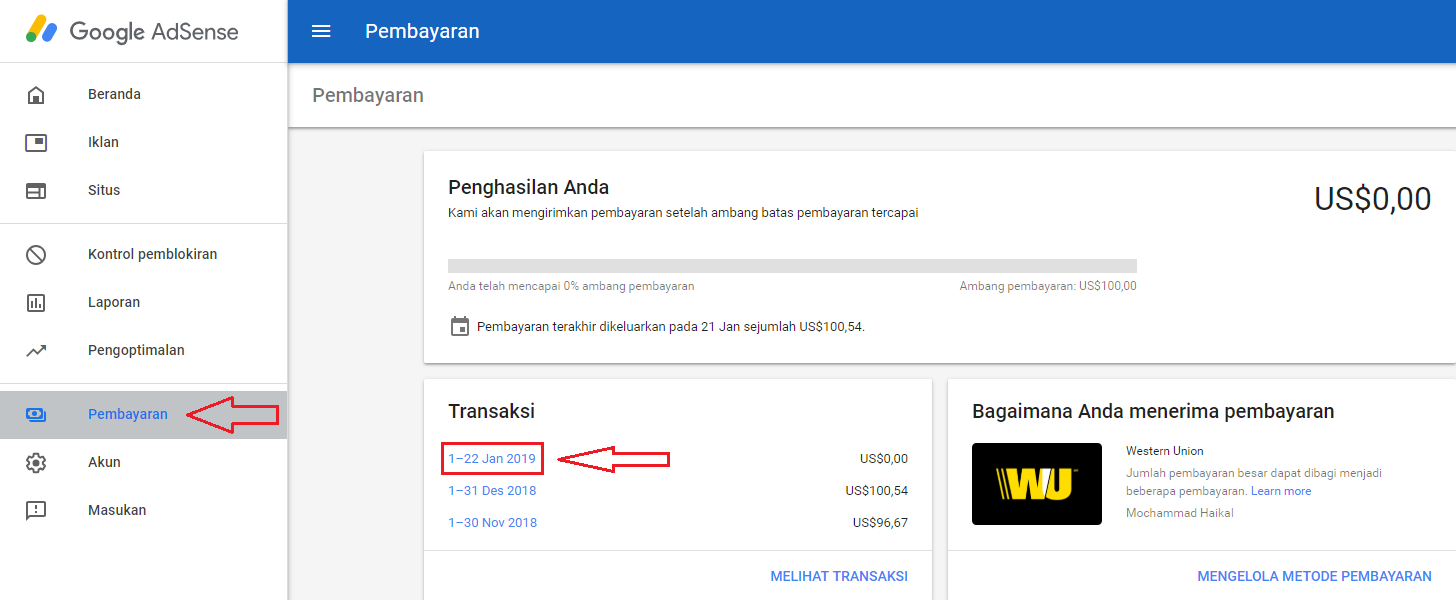Click the Western Union logo thumbnail
Image resolution: width=1456 pixels, height=600 pixels.
tap(1036, 484)
